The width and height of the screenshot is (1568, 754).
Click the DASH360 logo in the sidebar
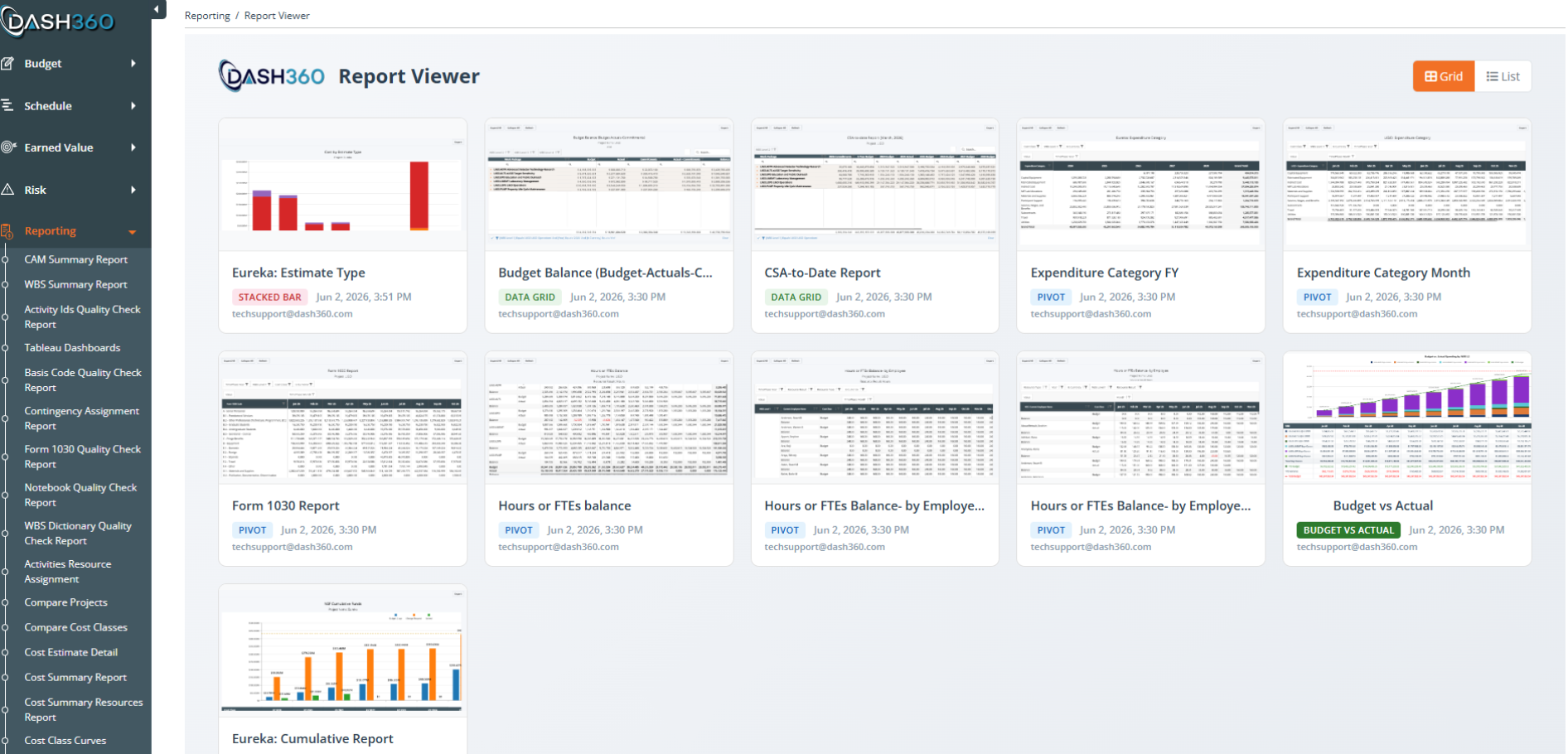pyautogui.click(x=58, y=21)
